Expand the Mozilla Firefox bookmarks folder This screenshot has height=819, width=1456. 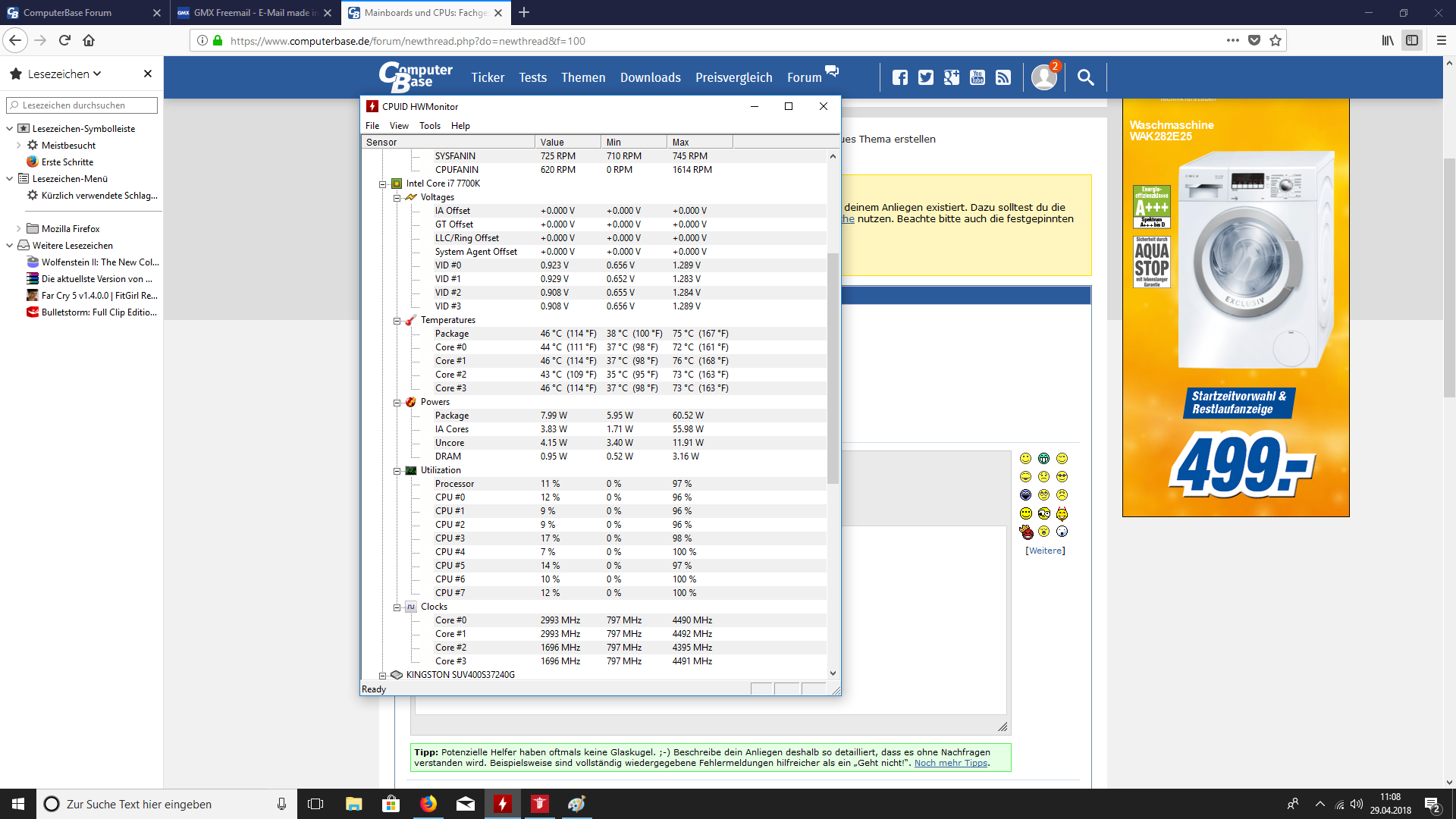coord(19,228)
